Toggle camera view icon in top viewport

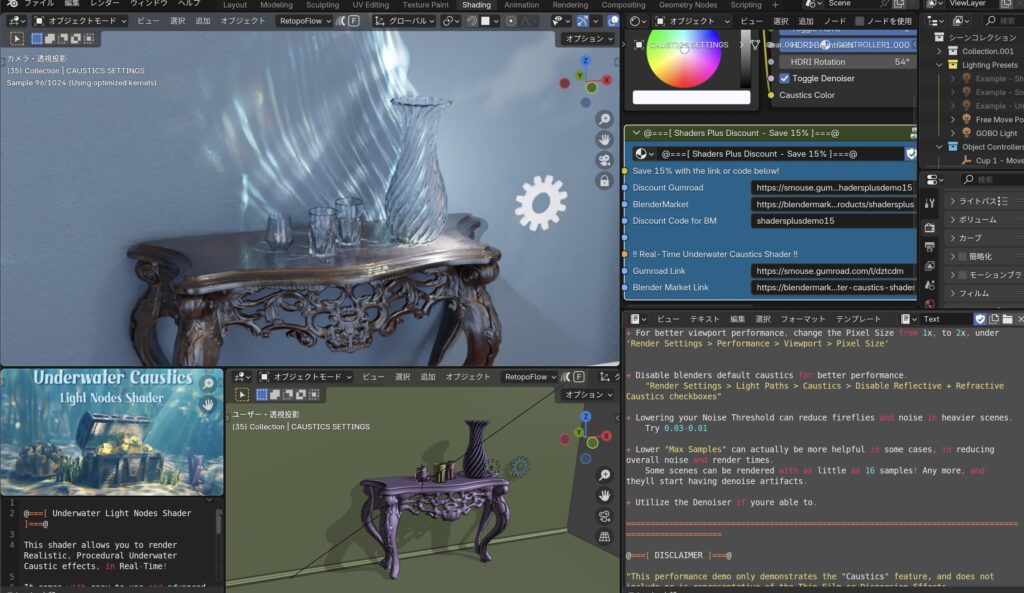coord(605,161)
